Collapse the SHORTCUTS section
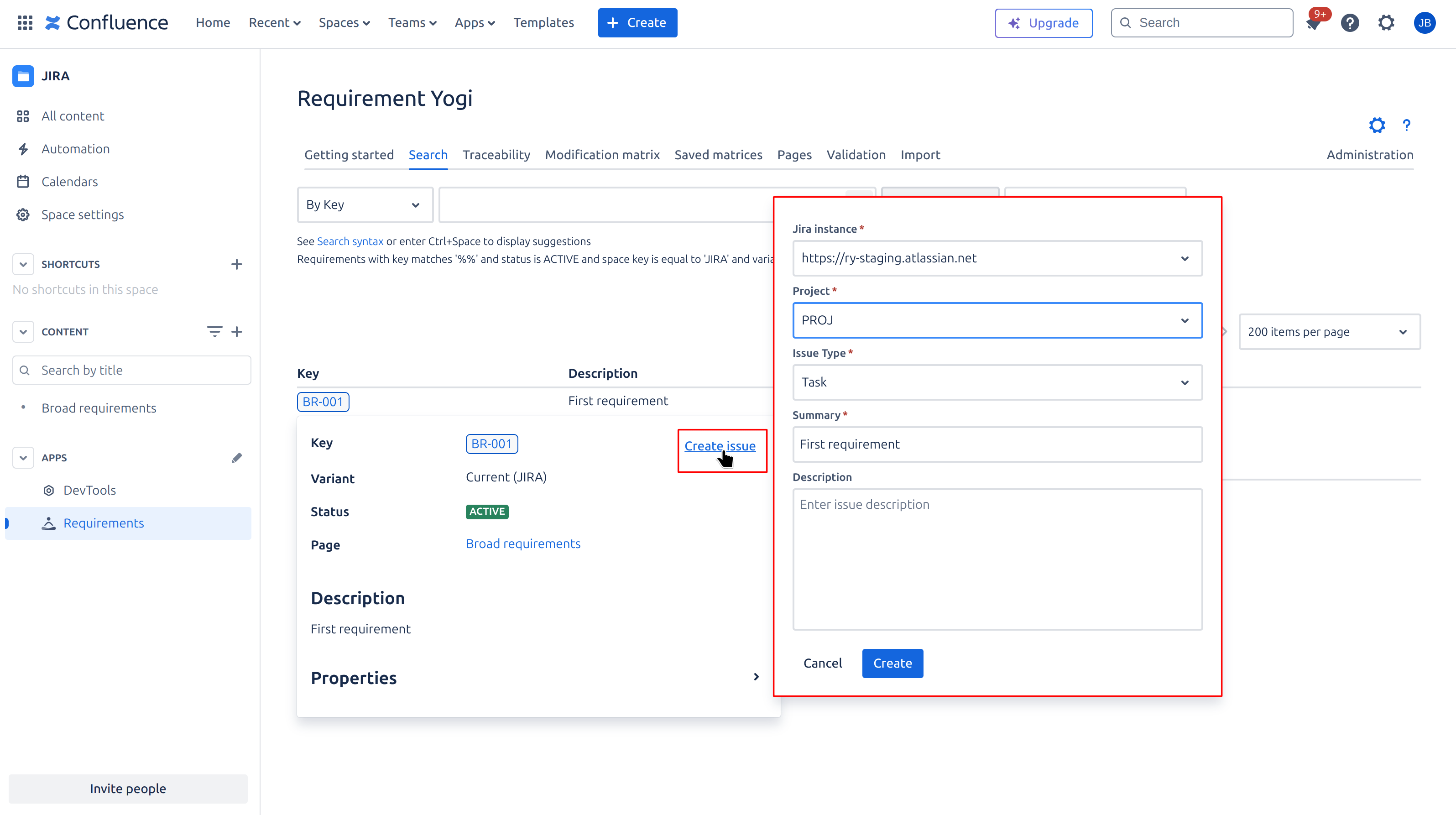Viewport: 1456px width, 815px height. 23,264
